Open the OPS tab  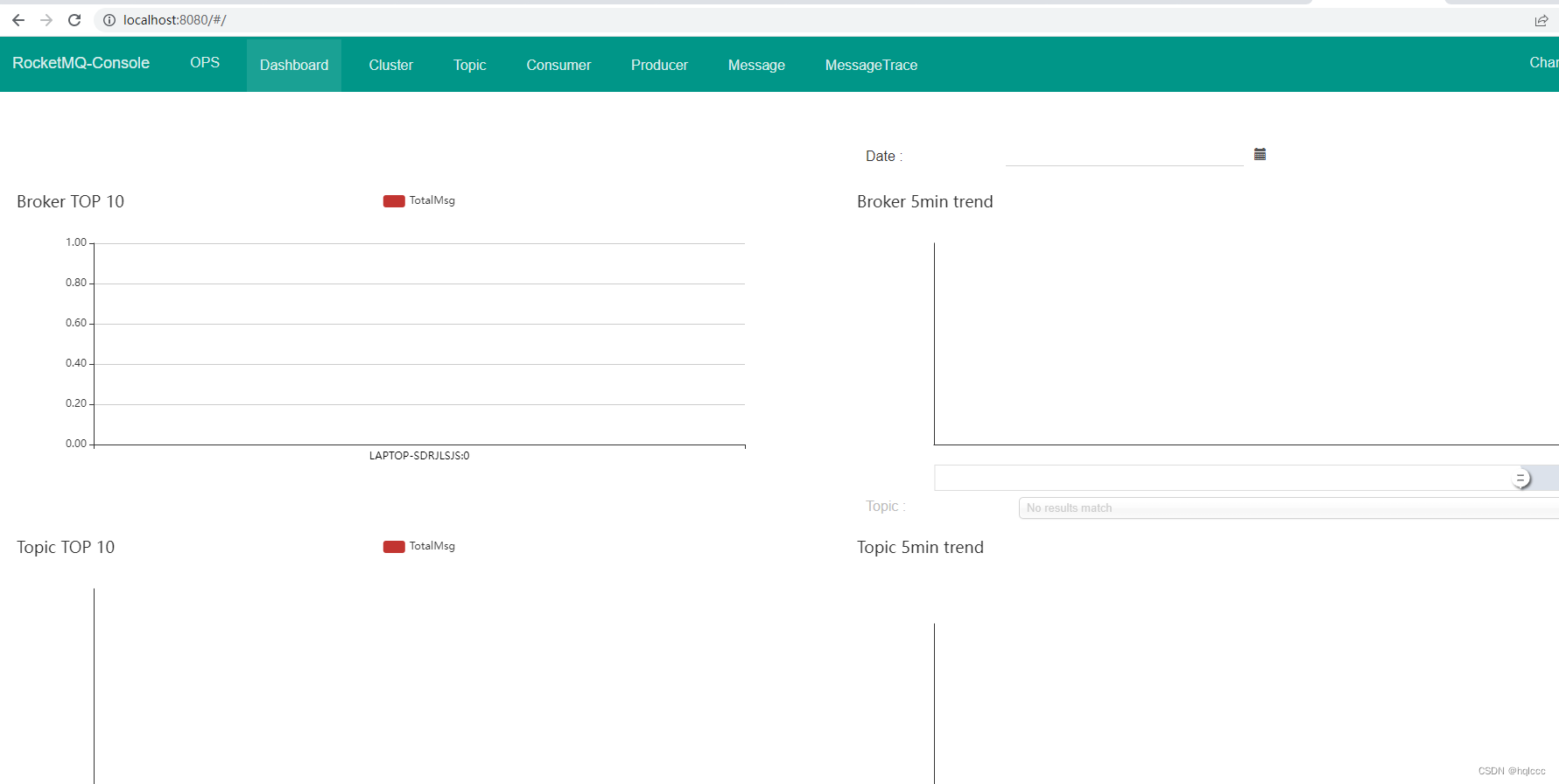point(205,63)
